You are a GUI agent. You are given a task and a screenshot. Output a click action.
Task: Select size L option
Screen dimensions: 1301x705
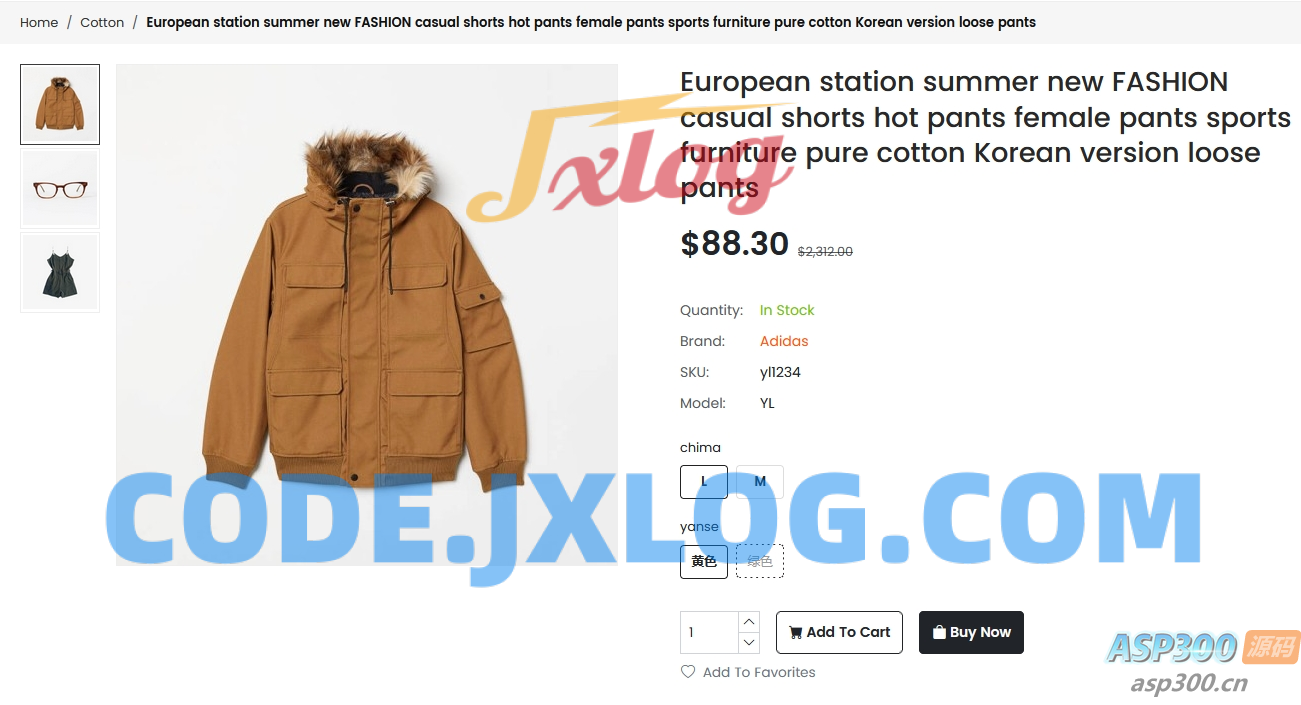[704, 482]
